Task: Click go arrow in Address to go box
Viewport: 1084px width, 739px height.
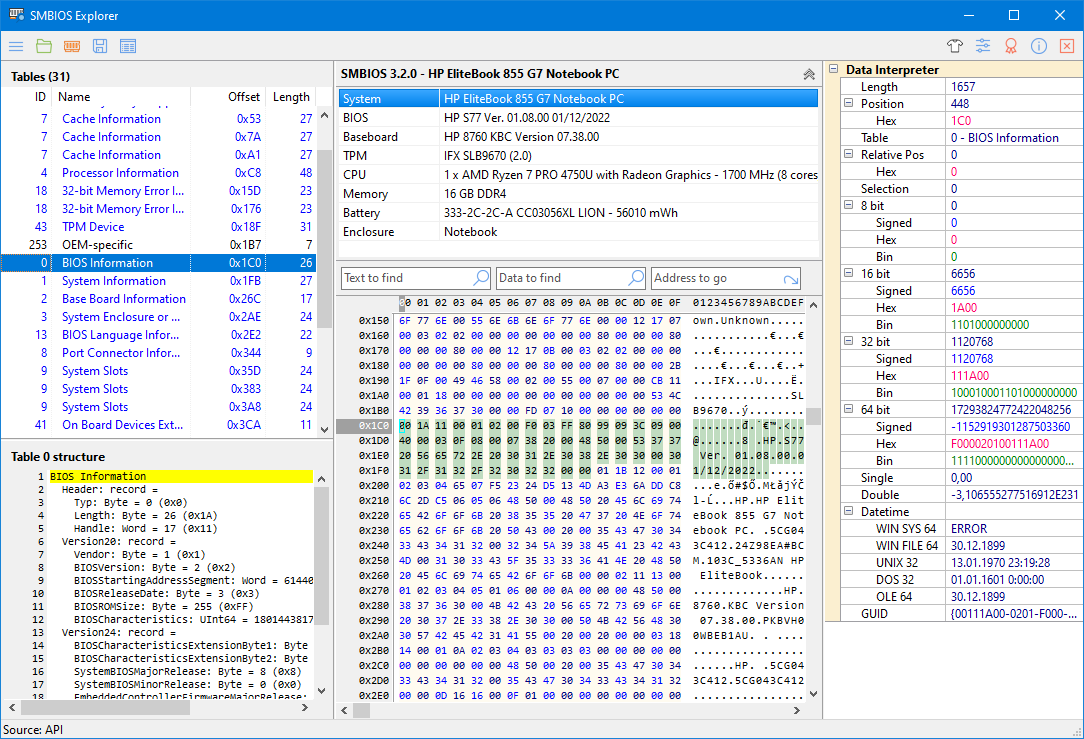Action: coord(791,279)
